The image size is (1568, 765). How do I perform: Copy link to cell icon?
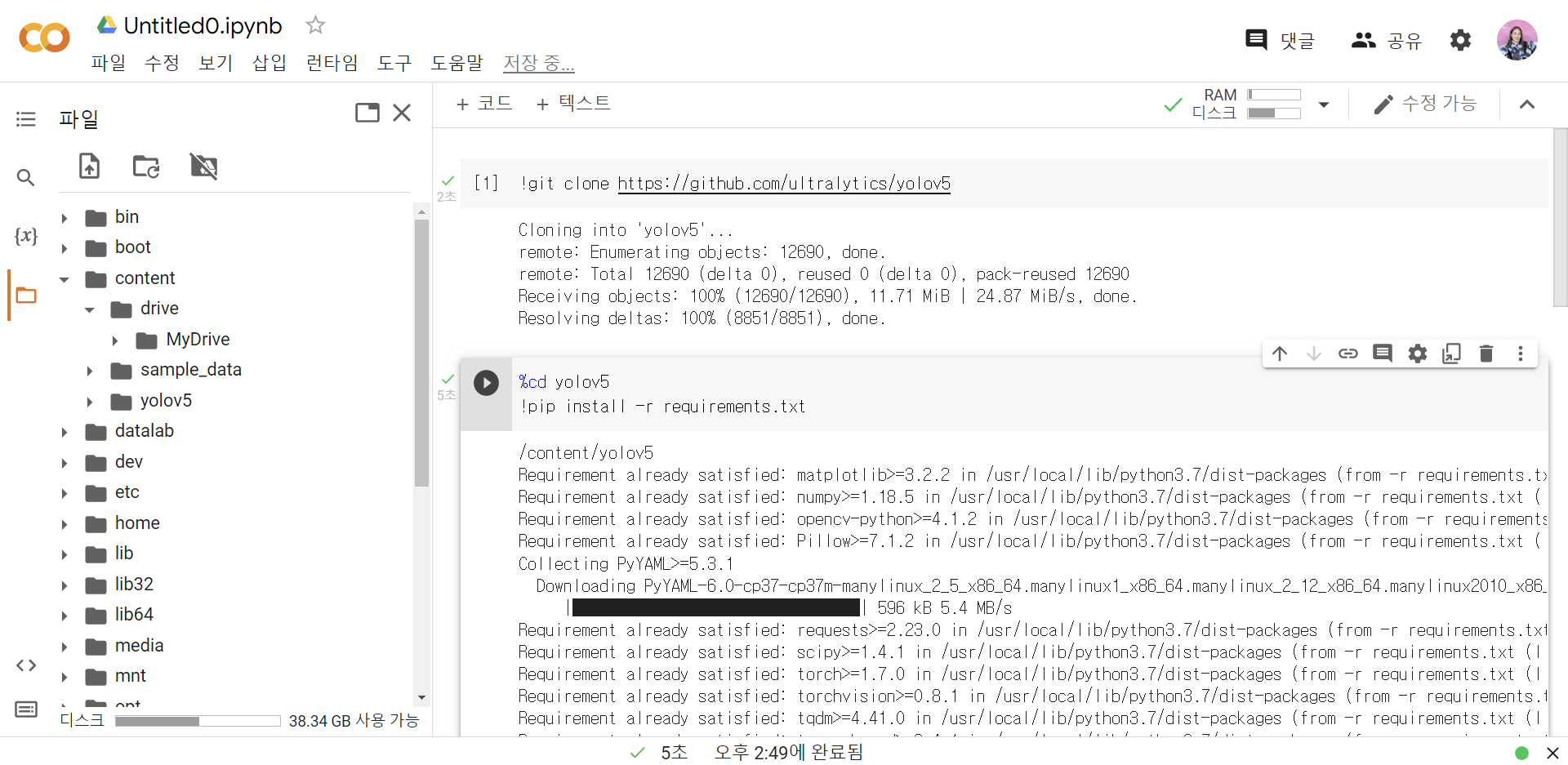1348,354
